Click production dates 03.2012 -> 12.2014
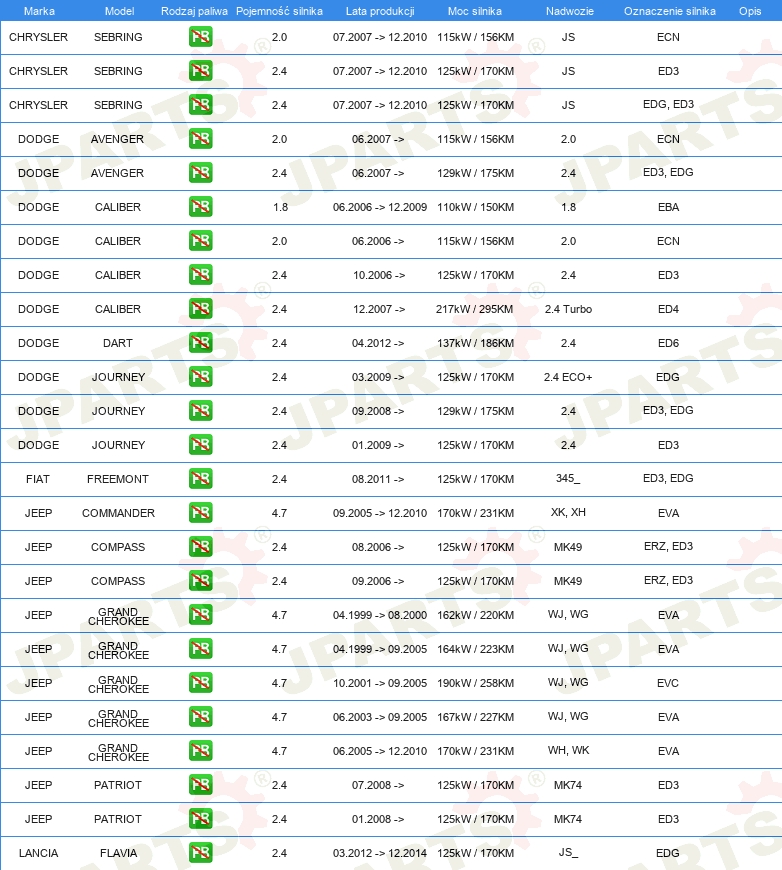This screenshot has width=782, height=870. pos(380,853)
